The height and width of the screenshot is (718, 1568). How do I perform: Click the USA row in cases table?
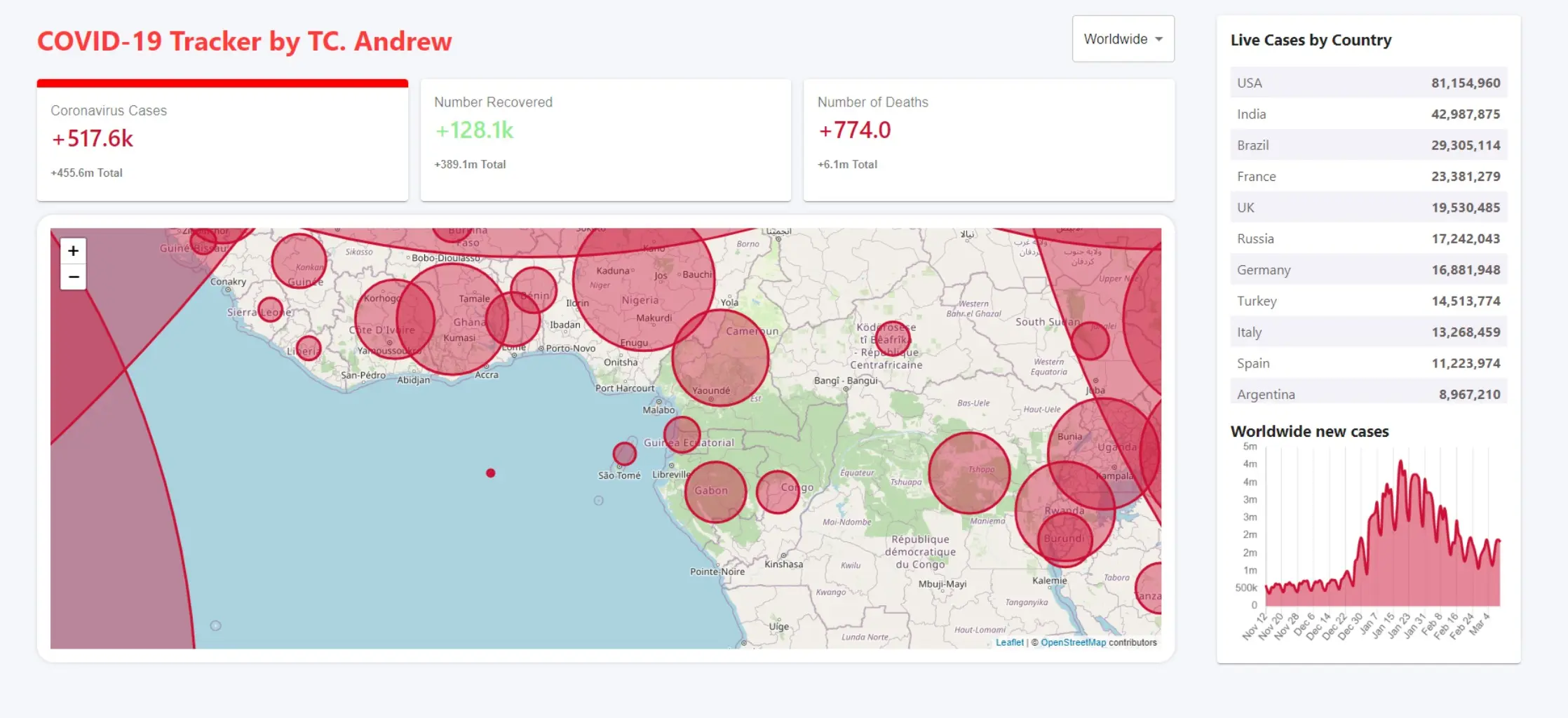(x=1368, y=83)
